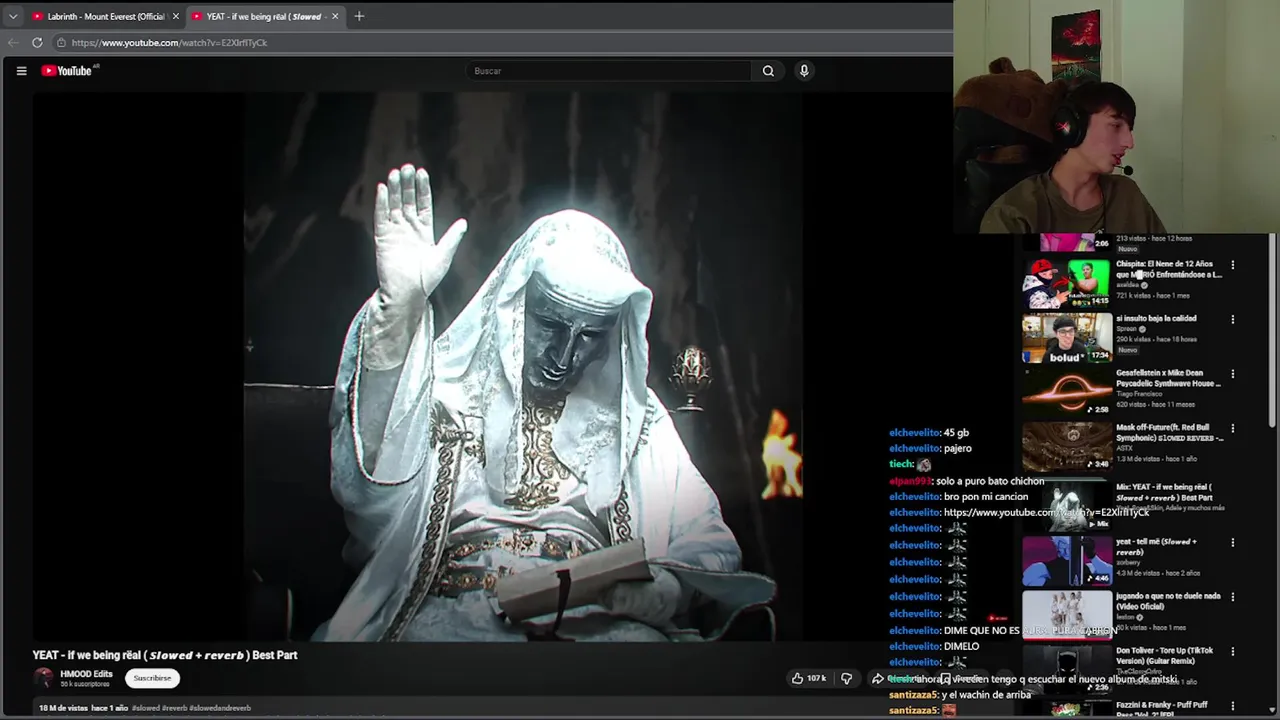
Task: Click the Spreen channel name
Action: 1128,329
